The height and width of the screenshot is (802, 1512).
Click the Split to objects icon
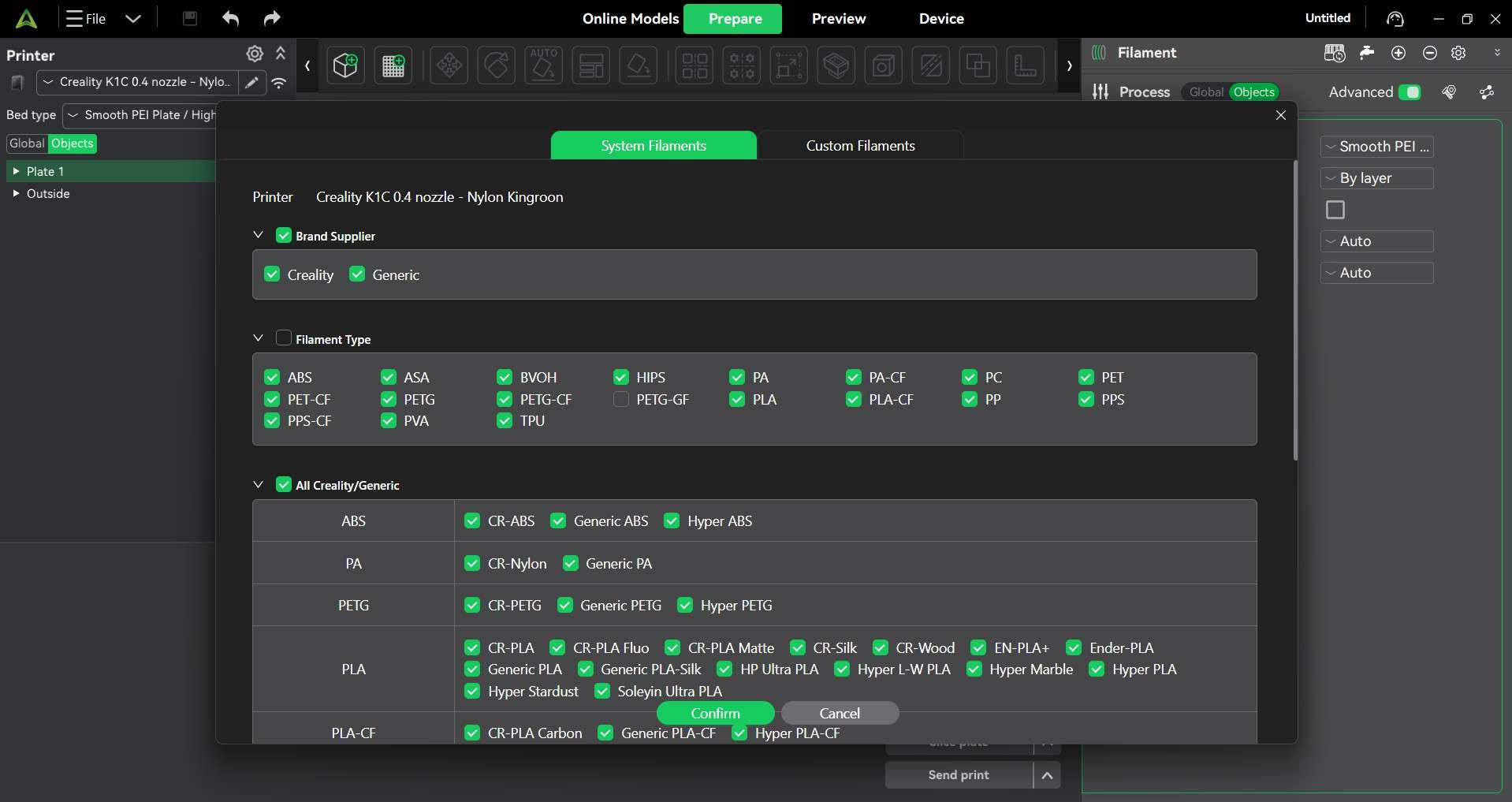(x=695, y=65)
